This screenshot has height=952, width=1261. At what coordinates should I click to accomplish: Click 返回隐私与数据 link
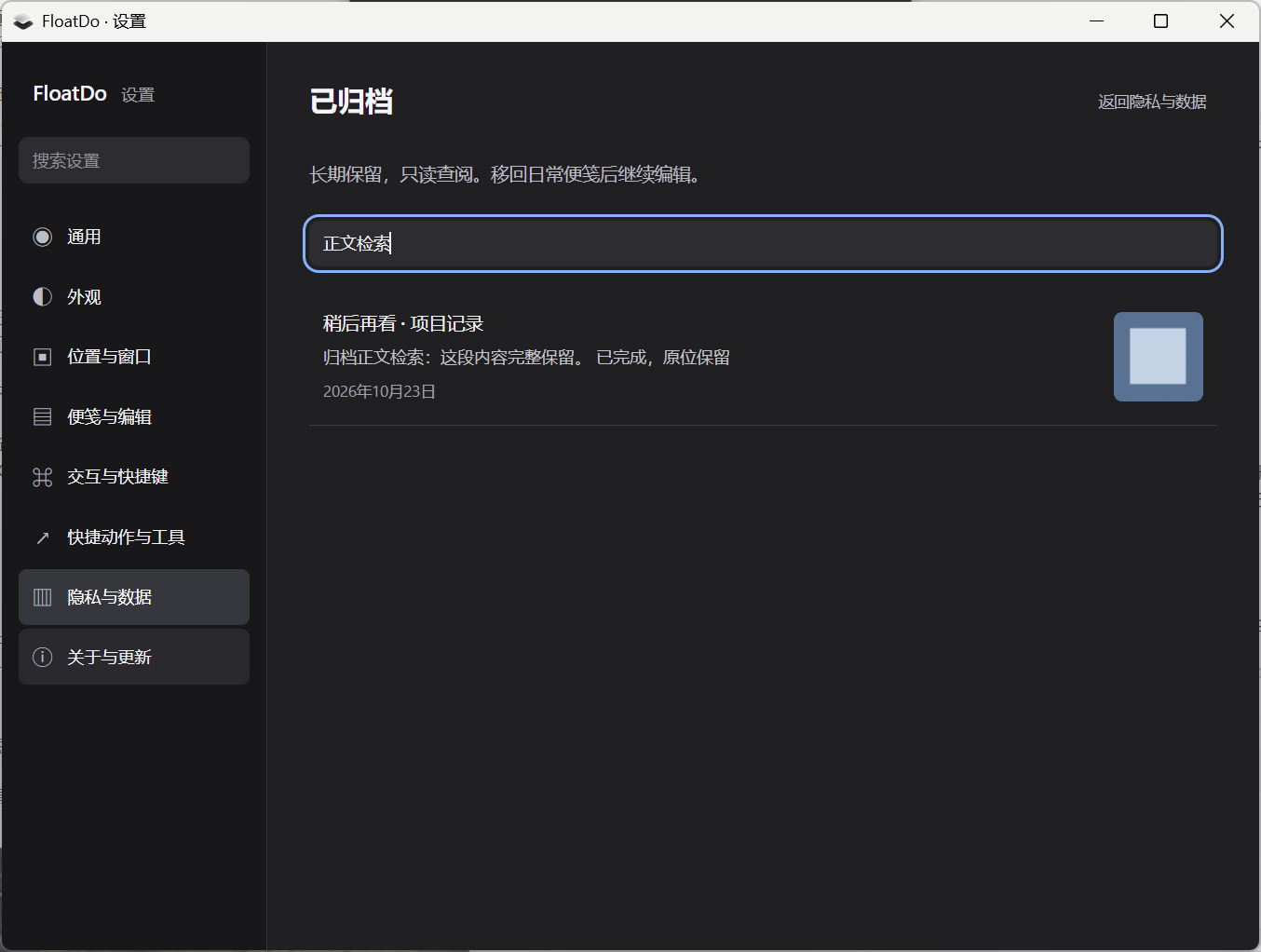click(x=1152, y=102)
